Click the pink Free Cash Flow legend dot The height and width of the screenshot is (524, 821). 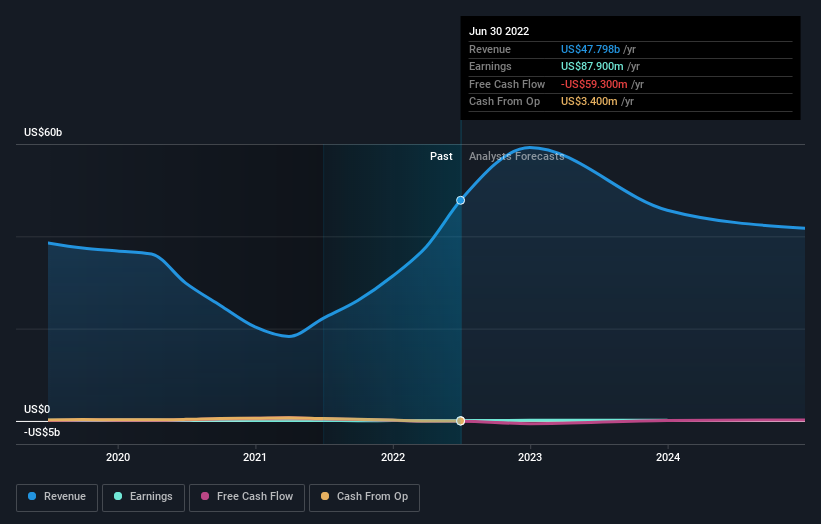coord(205,496)
